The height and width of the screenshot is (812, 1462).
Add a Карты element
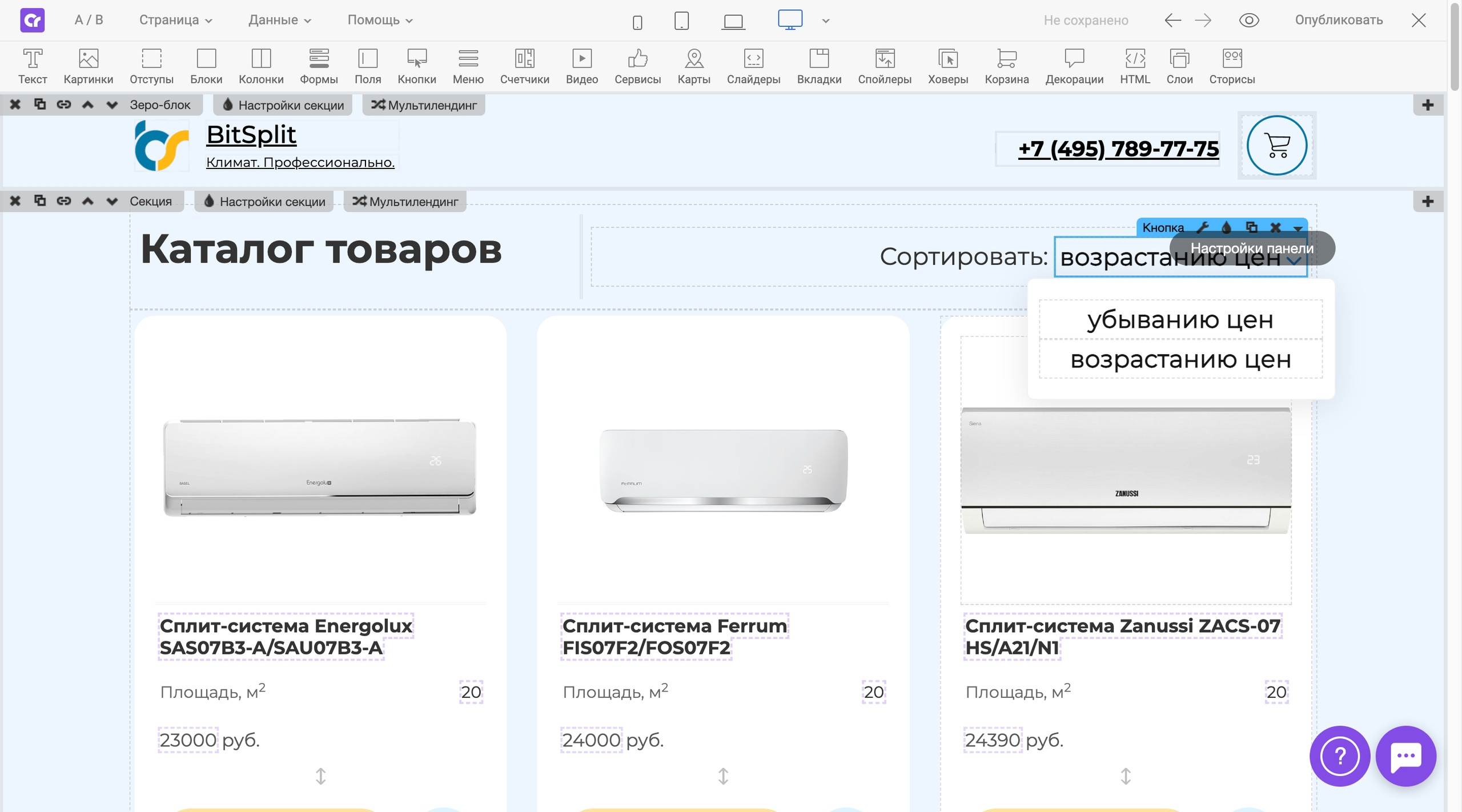[x=694, y=66]
